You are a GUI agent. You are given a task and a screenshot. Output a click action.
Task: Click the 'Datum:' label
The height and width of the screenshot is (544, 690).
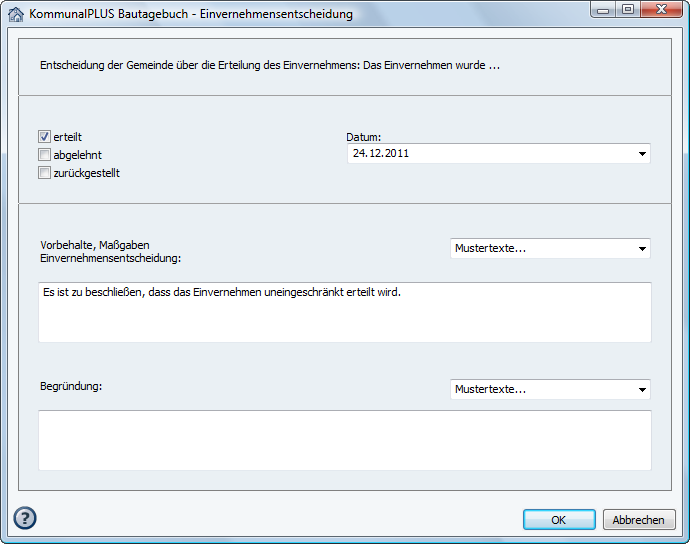364,137
